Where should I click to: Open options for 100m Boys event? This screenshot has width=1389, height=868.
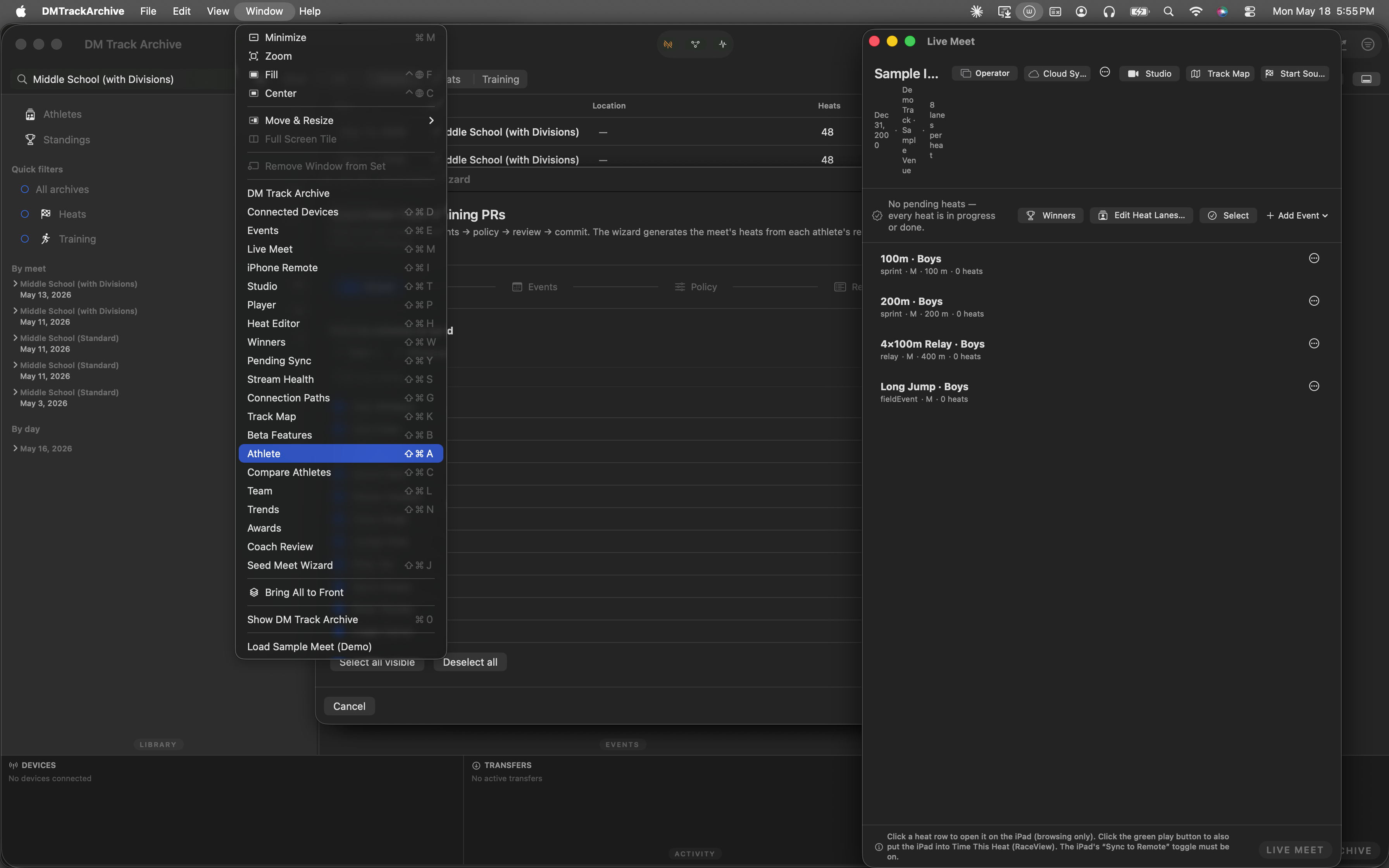[1314, 258]
